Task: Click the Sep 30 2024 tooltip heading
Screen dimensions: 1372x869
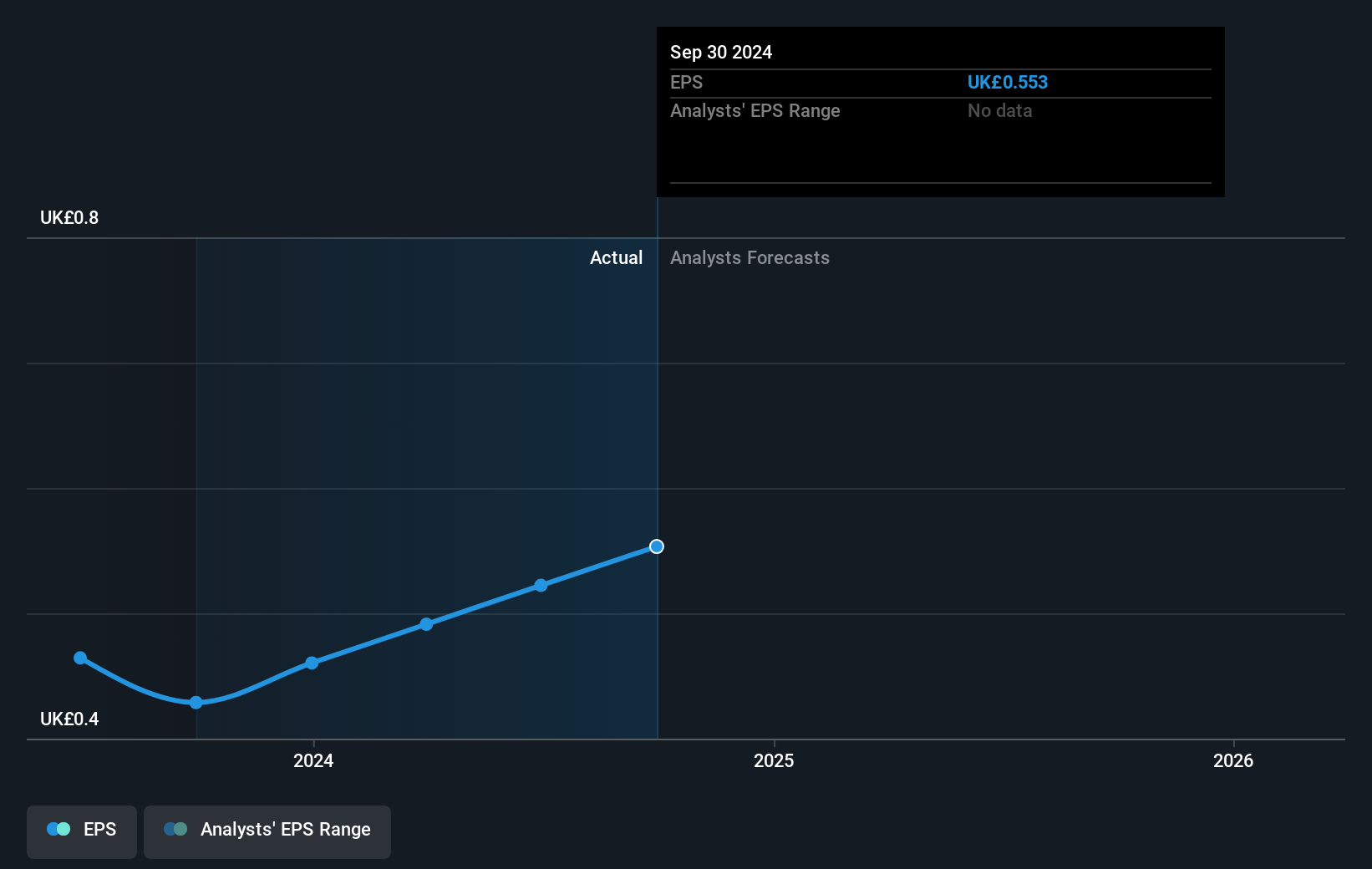Action: (x=720, y=52)
